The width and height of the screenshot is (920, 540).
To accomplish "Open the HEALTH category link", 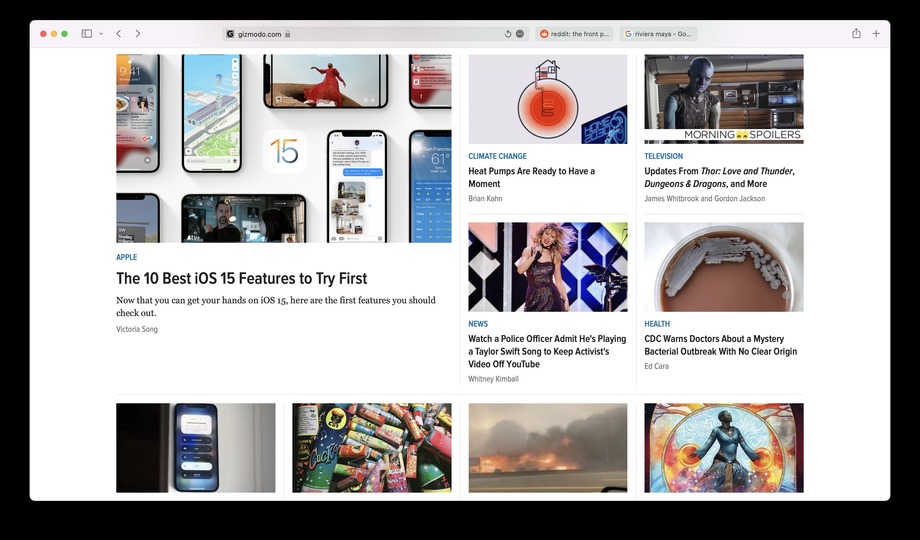I will coord(657,324).
